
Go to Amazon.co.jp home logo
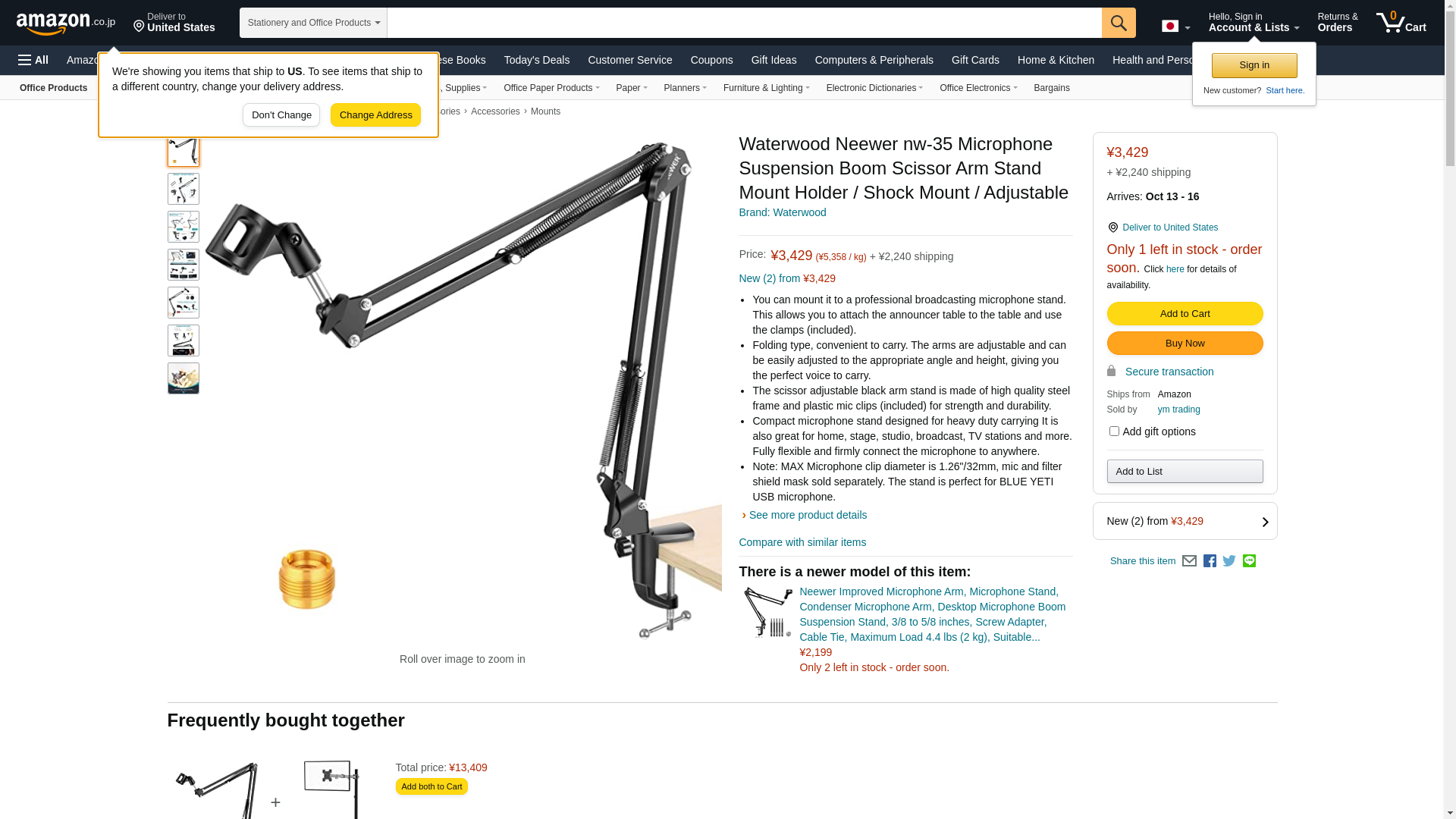pyautogui.click(x=66, y=23)
